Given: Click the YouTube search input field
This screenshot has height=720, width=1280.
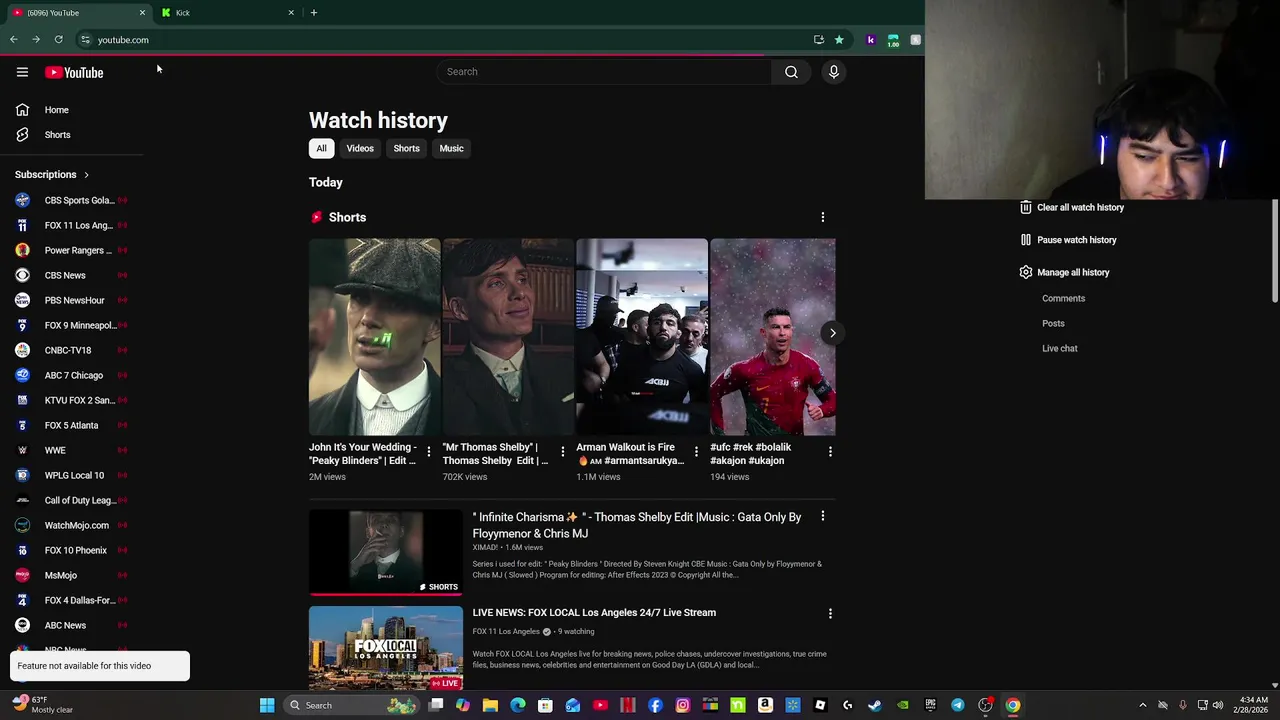Looking at the screenshot, I should [604, 72].
